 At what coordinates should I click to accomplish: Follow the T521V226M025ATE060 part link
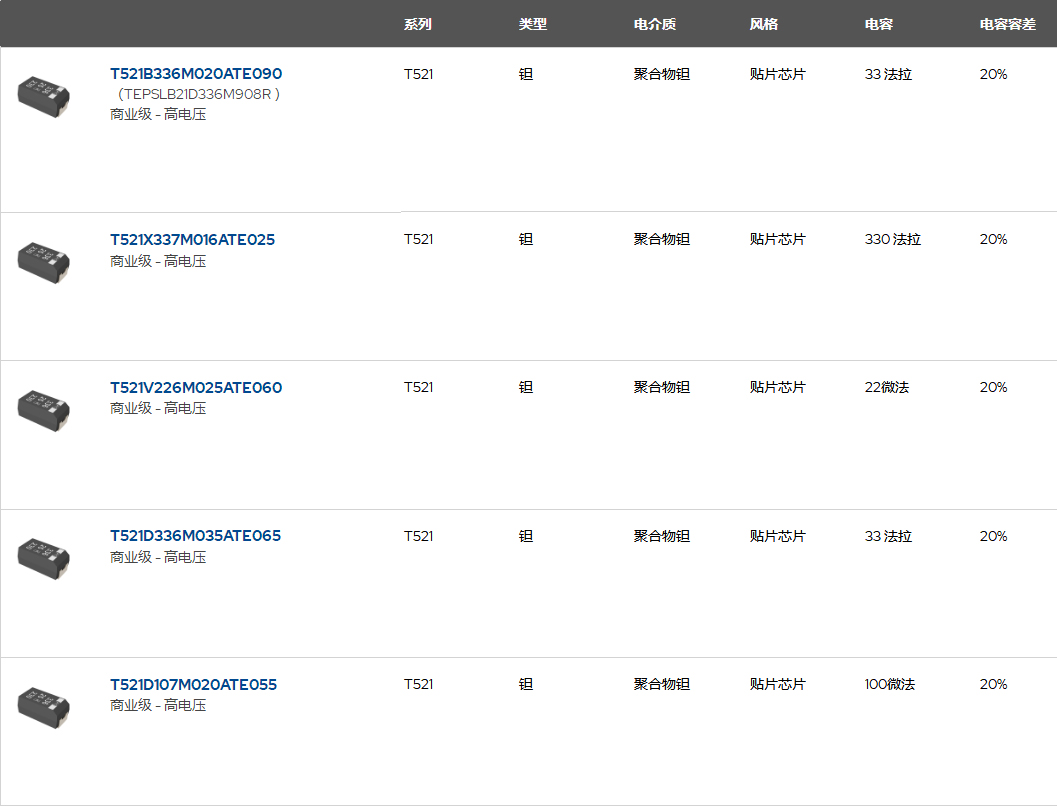coord(196,388)
